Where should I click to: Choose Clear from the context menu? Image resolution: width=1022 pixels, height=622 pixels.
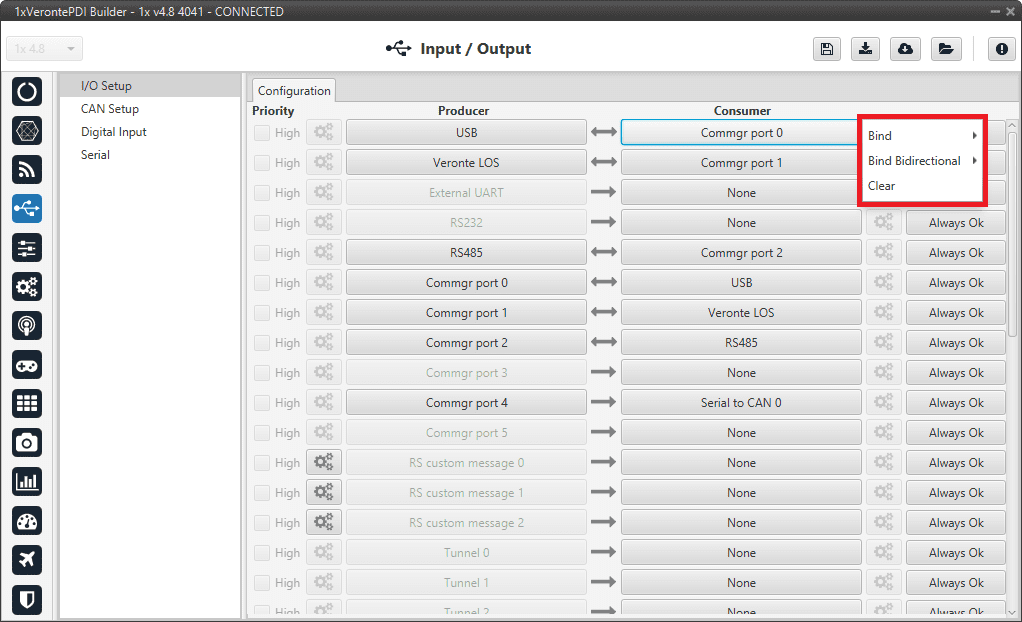click(882, 186)
